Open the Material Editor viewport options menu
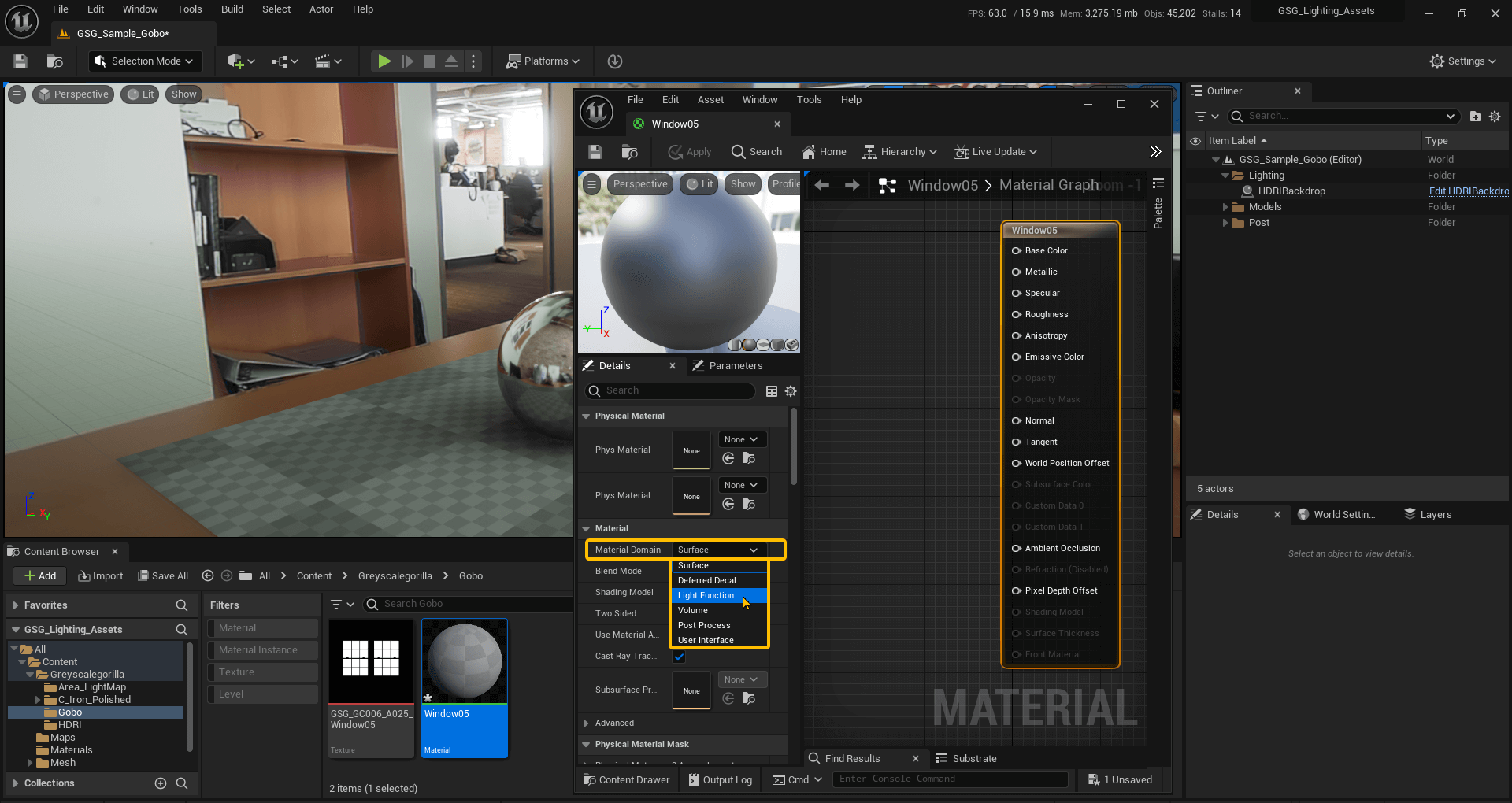The image size is (1512, 803). (591, 184)
